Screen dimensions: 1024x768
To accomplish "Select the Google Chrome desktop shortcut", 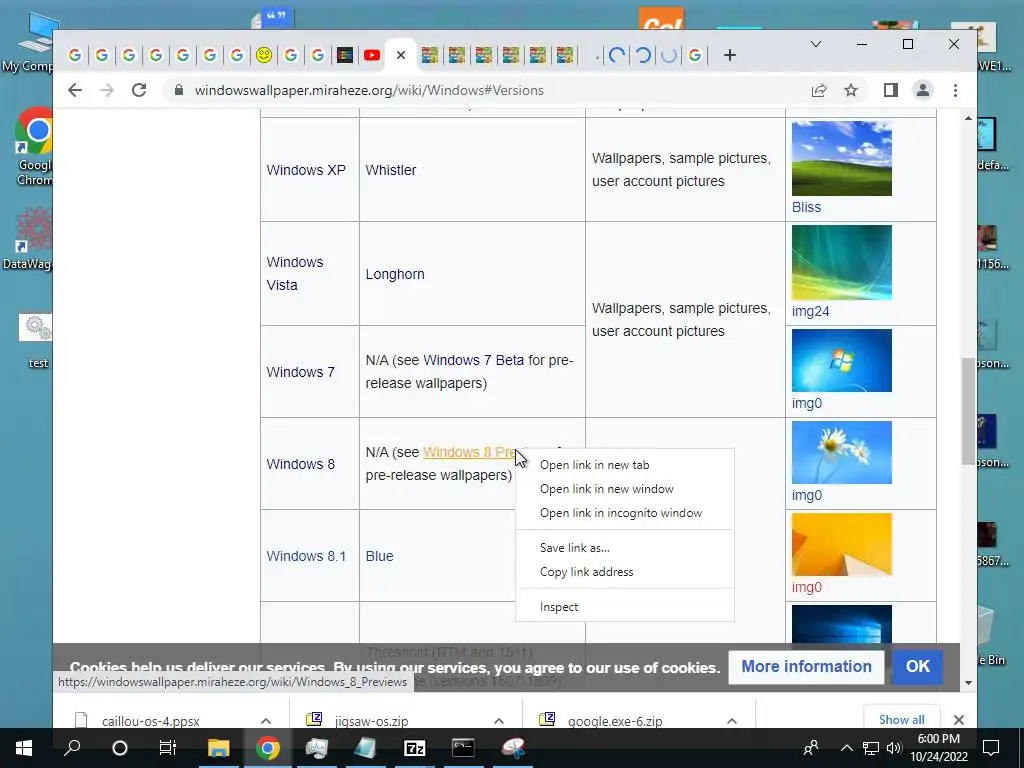I will click(34, 147).
